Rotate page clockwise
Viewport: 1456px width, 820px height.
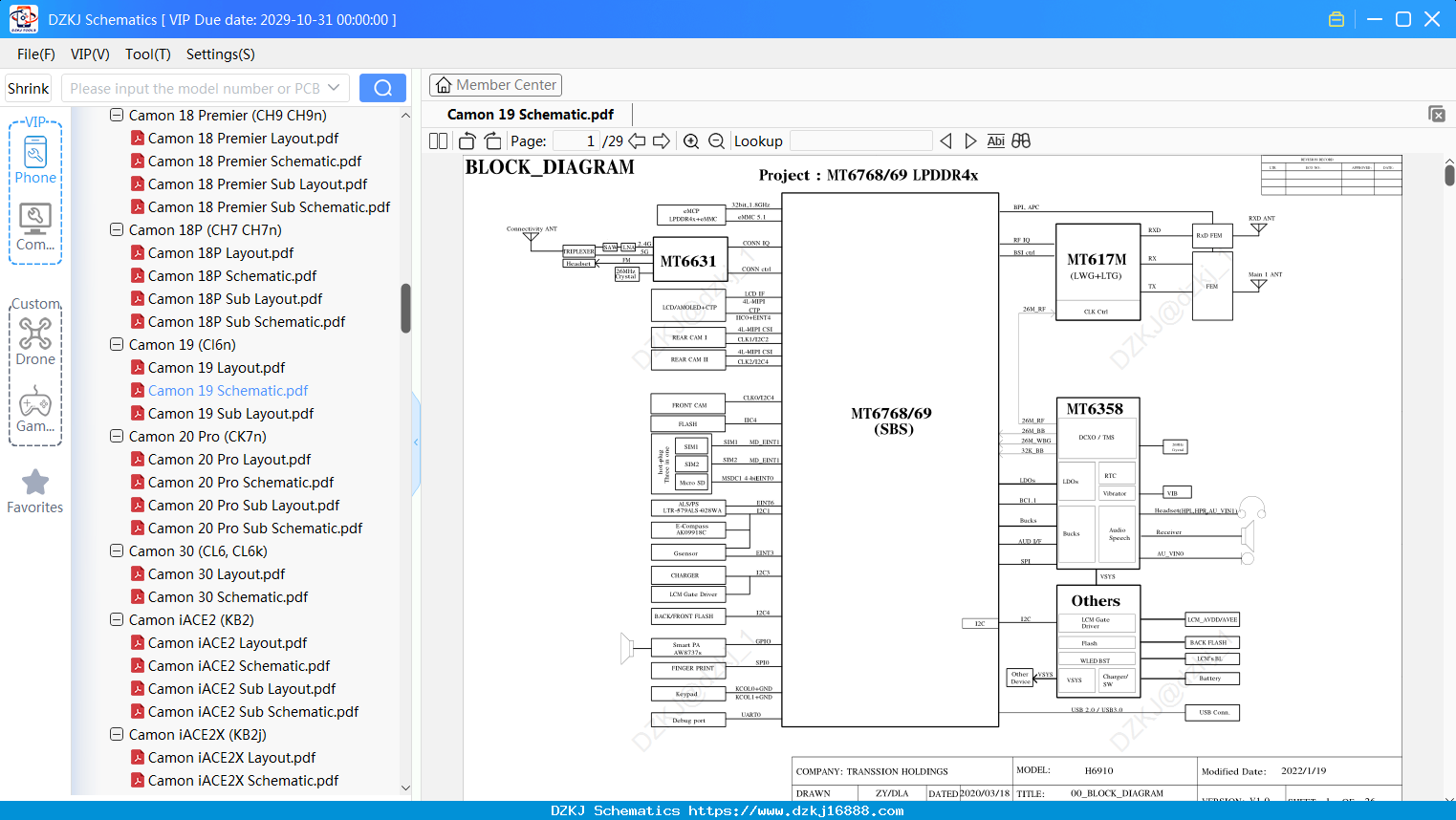point(492,141)
